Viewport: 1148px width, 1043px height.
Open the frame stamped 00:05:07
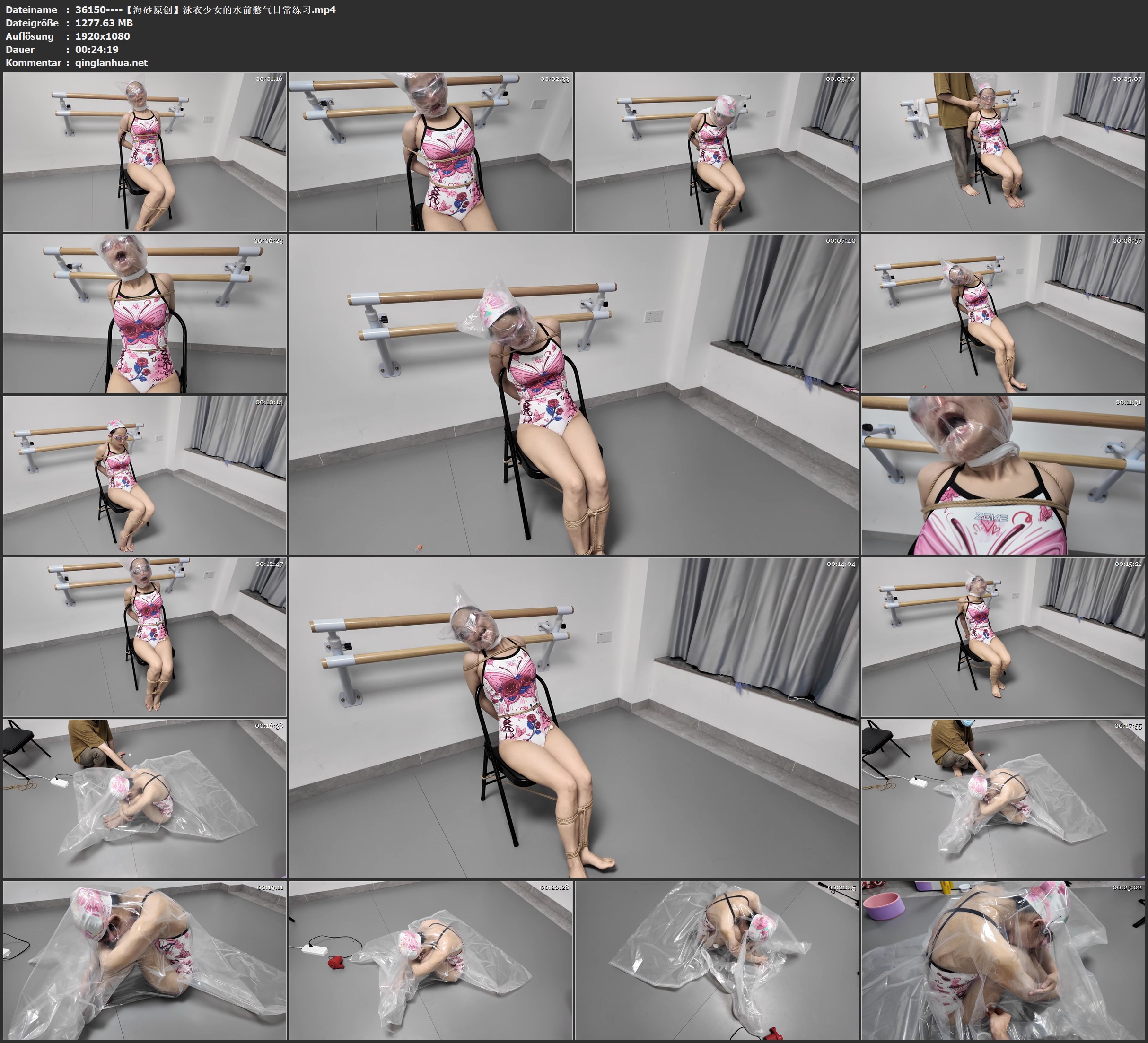click(x=1002, y=151)
